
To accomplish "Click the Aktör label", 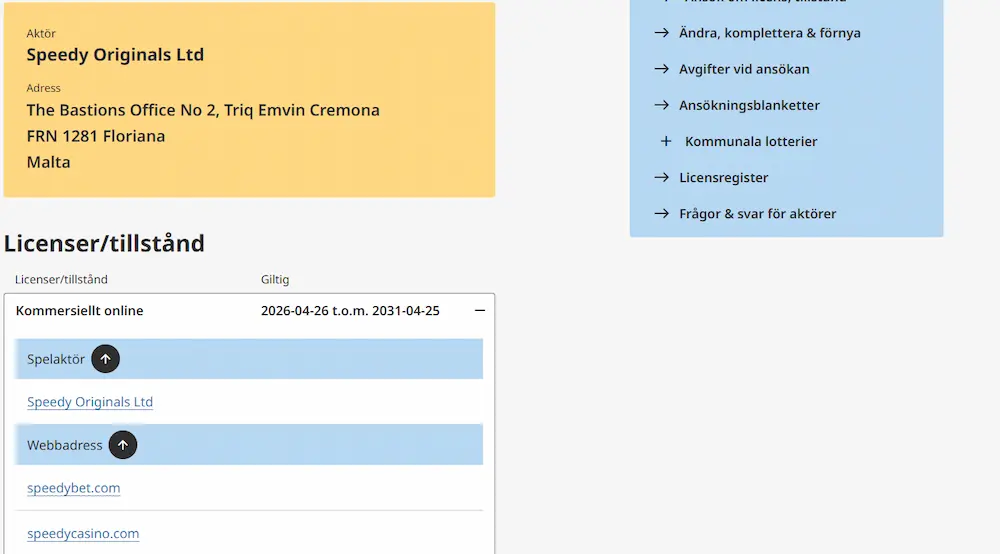I will click(x=41, y=33).
